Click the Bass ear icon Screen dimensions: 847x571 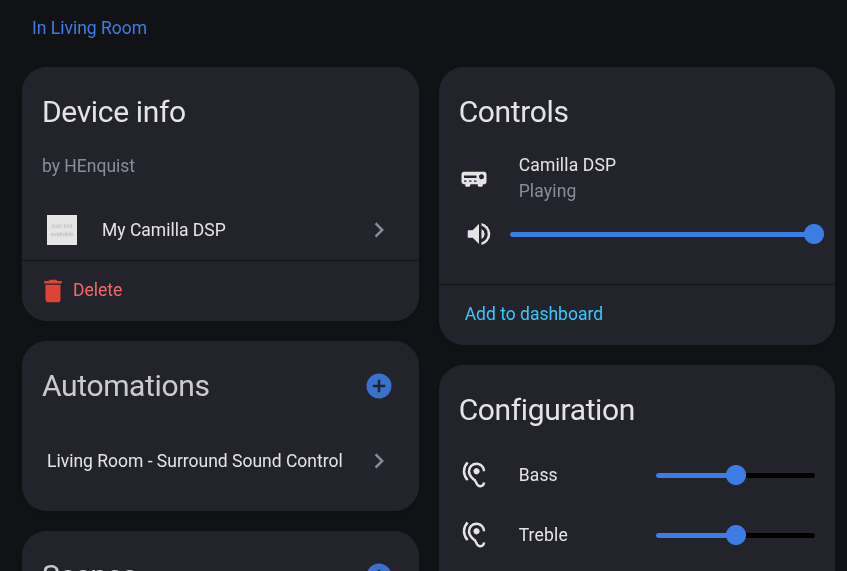[474, 475]
